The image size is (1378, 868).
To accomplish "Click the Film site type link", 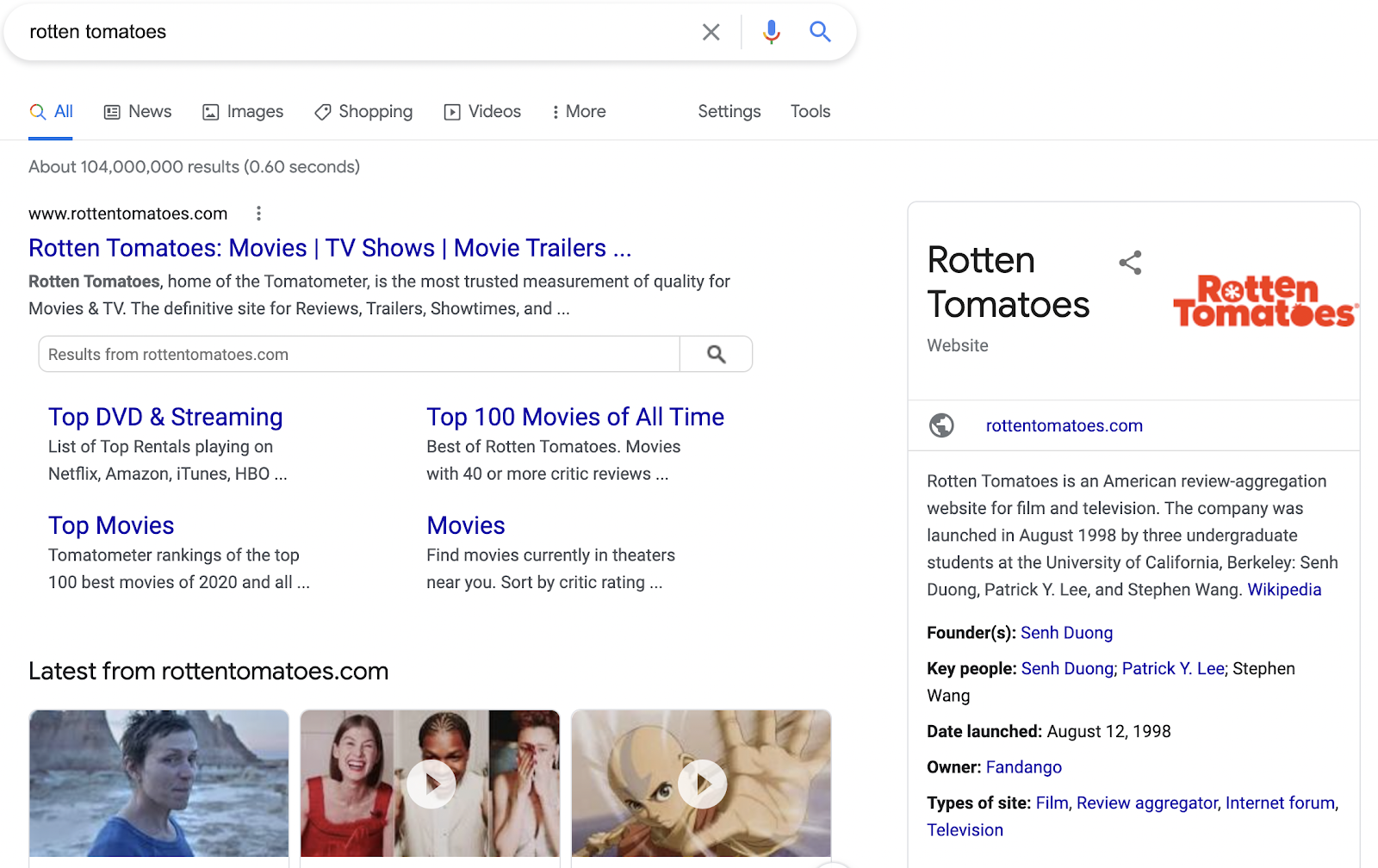I will pyautogui.click(x=1052, y=803).
